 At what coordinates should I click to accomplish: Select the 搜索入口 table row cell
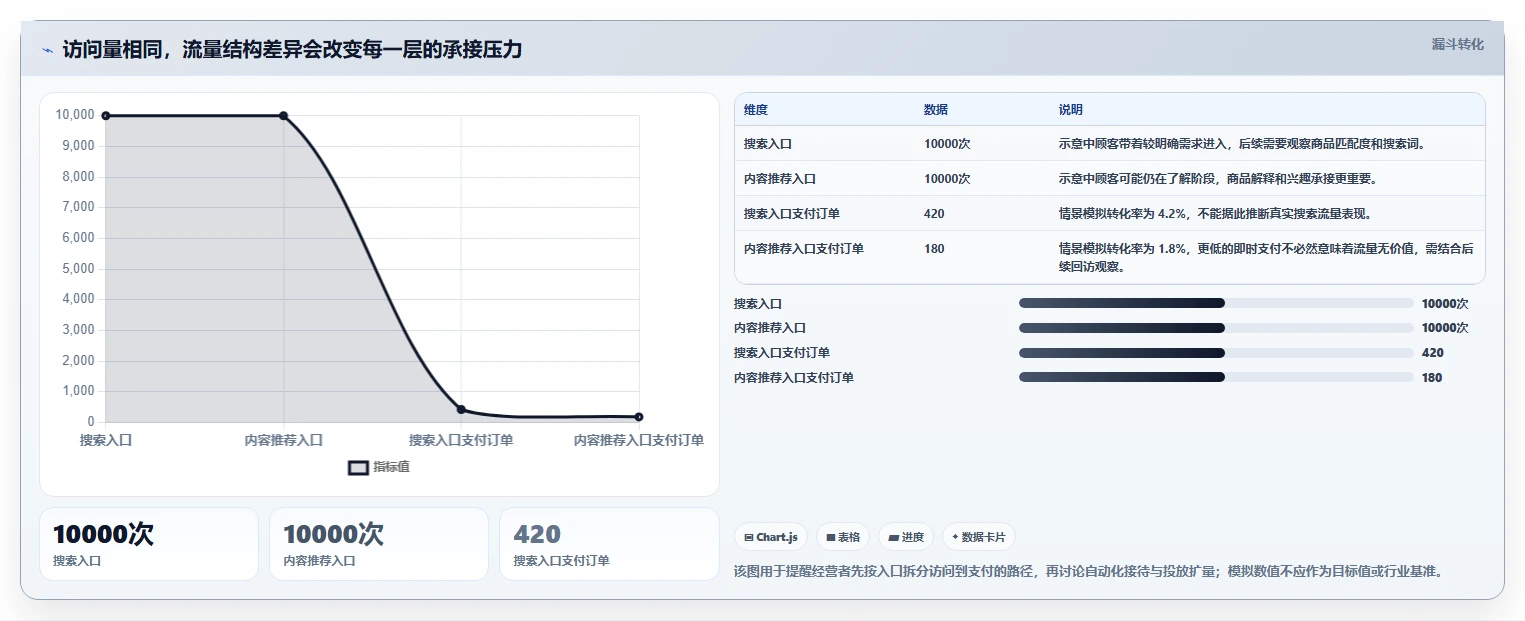768,144
